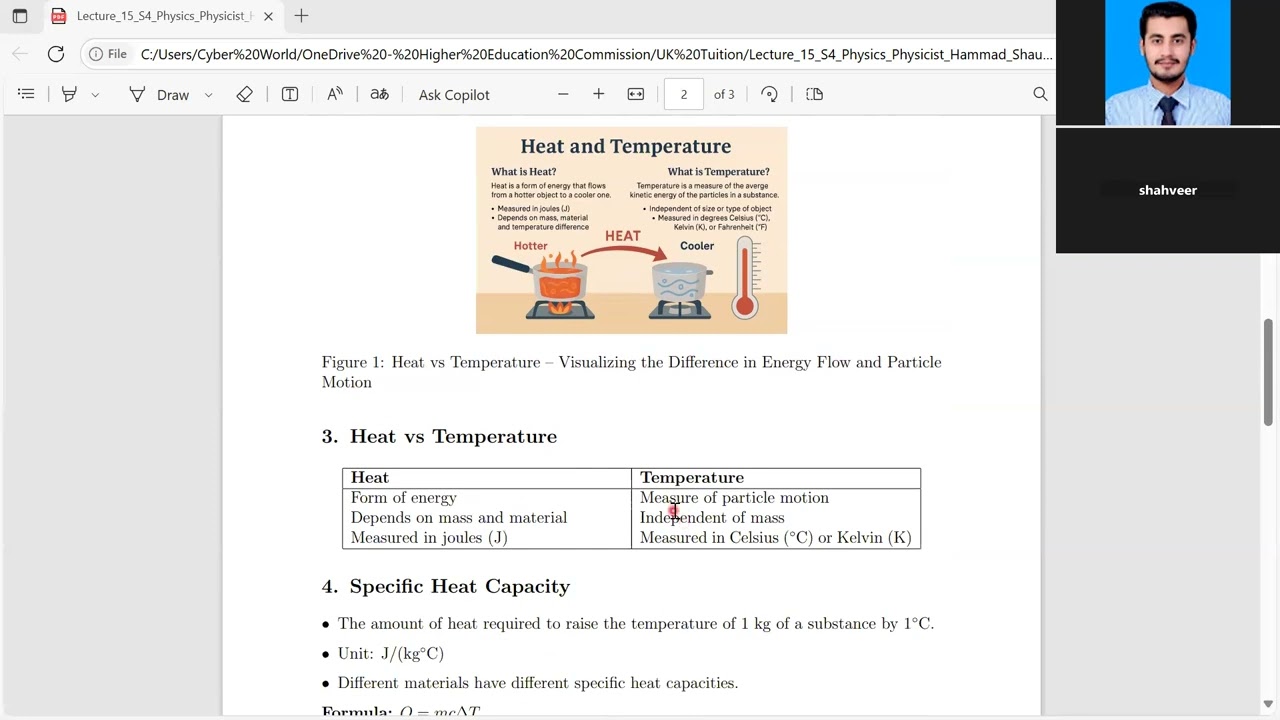Open the tab actions menu icon
This screenshot has width=1280, height=720.
coord(20,16)
